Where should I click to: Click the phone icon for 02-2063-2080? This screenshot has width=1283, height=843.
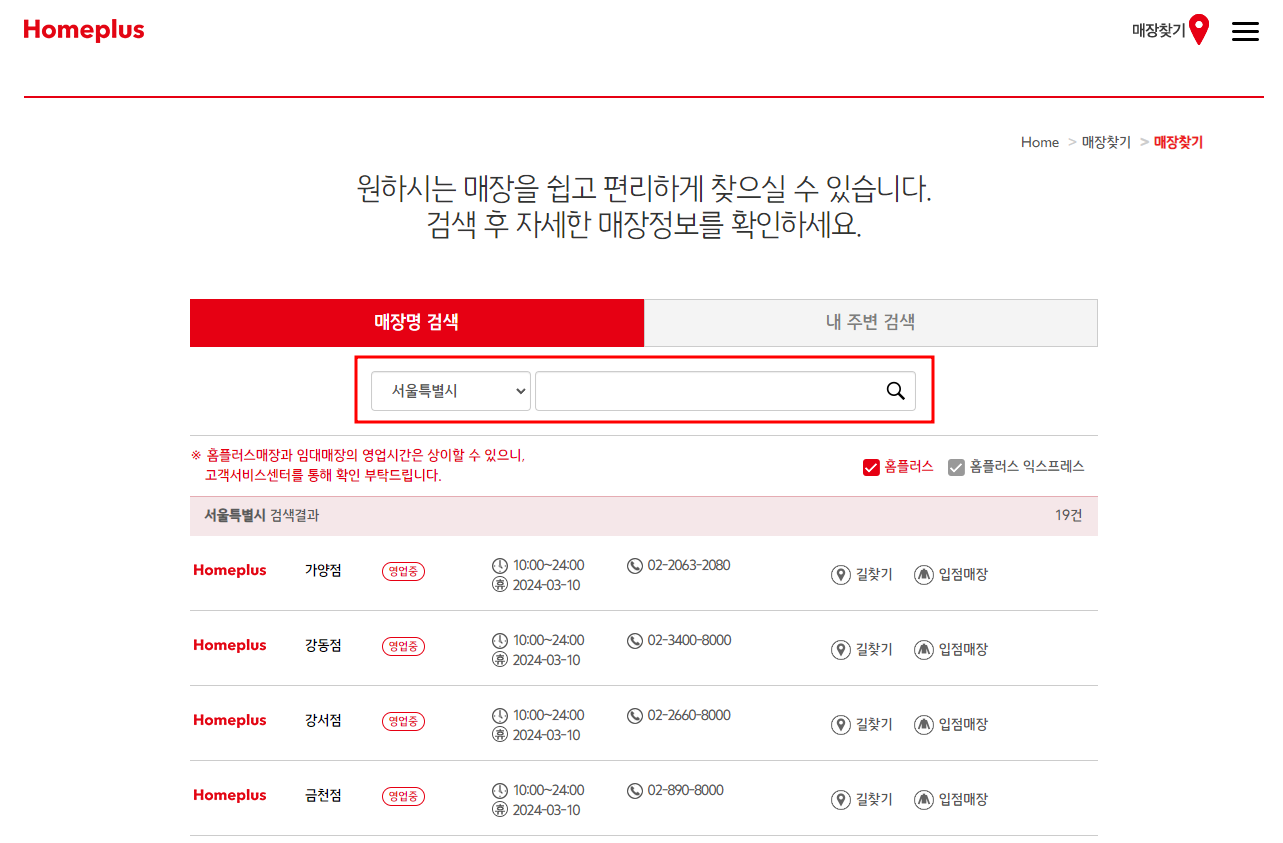[x=635, y=566]
